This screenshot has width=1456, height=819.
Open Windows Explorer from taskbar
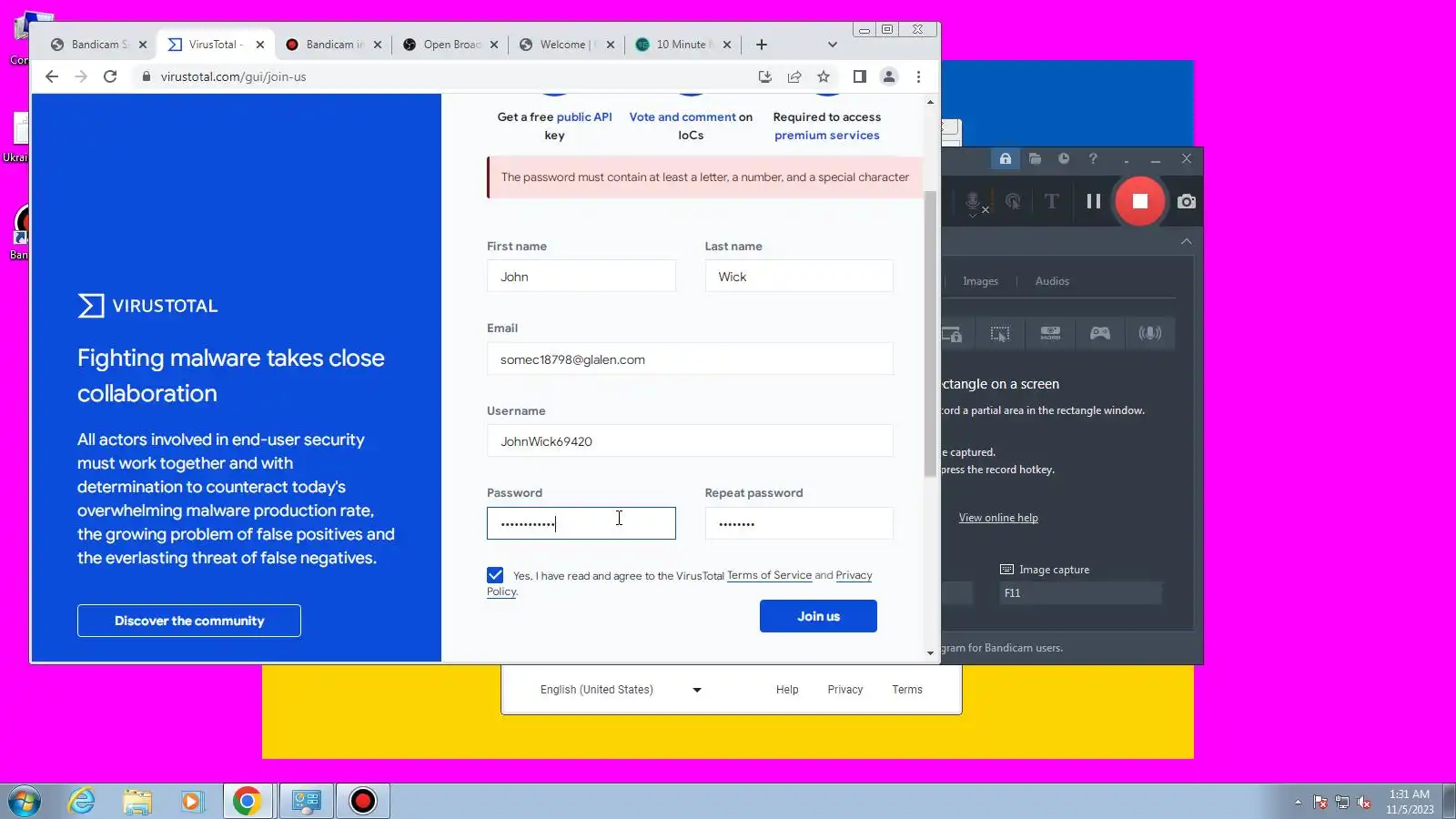tap(137, 801)
